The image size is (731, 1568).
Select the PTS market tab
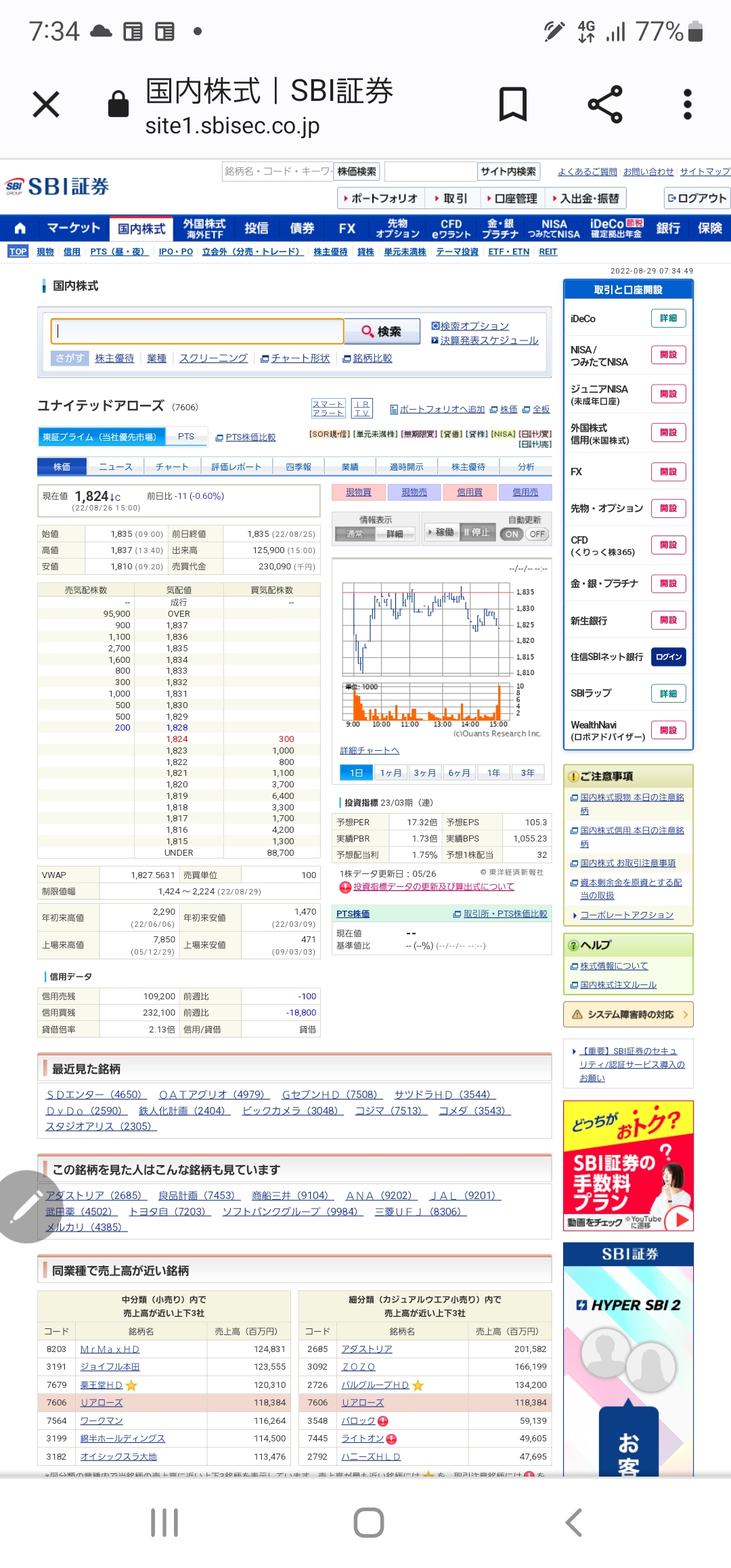coord(186,437)
